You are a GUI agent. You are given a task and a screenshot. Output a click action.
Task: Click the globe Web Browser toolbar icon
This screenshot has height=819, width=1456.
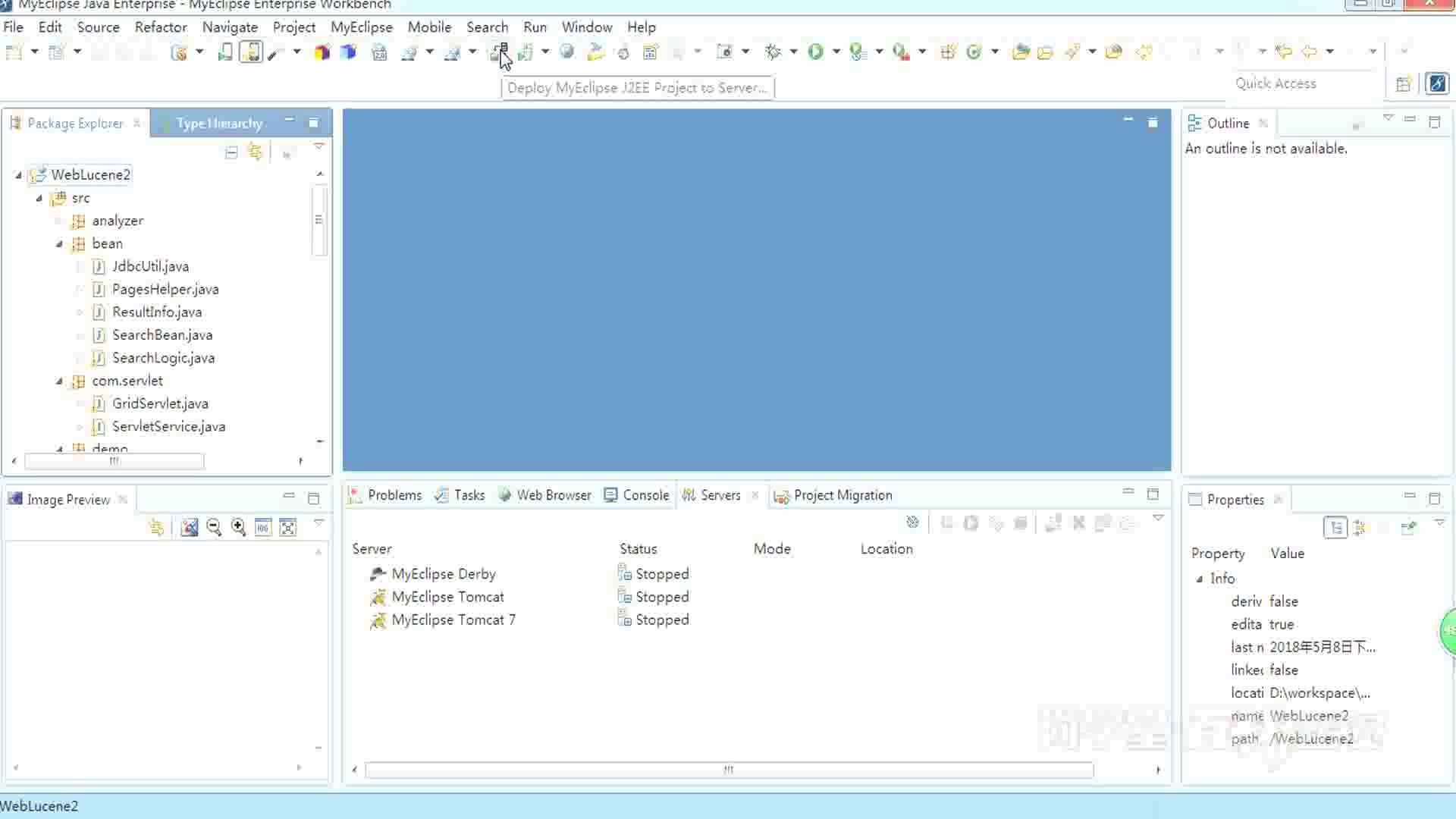point(566,52)
